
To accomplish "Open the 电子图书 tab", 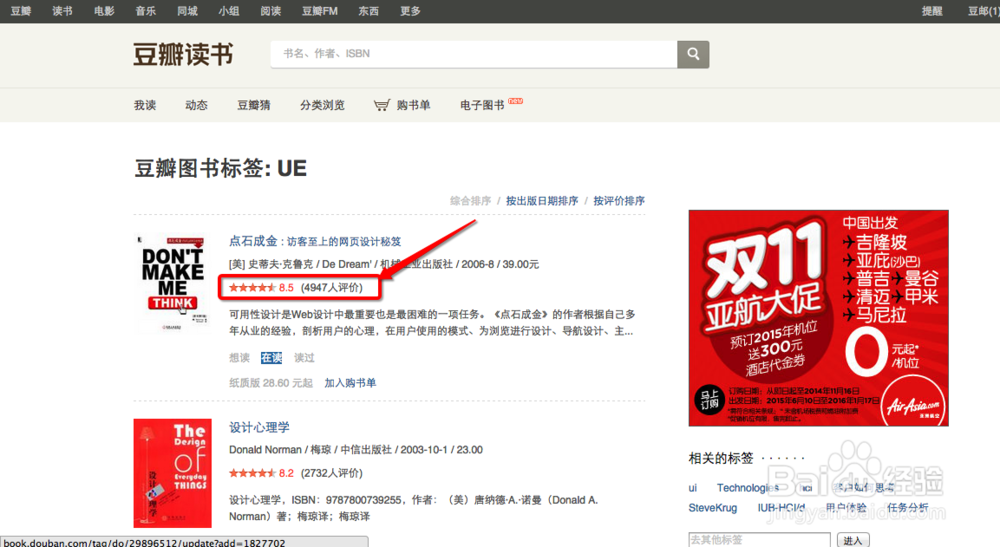I will [482, 105].
